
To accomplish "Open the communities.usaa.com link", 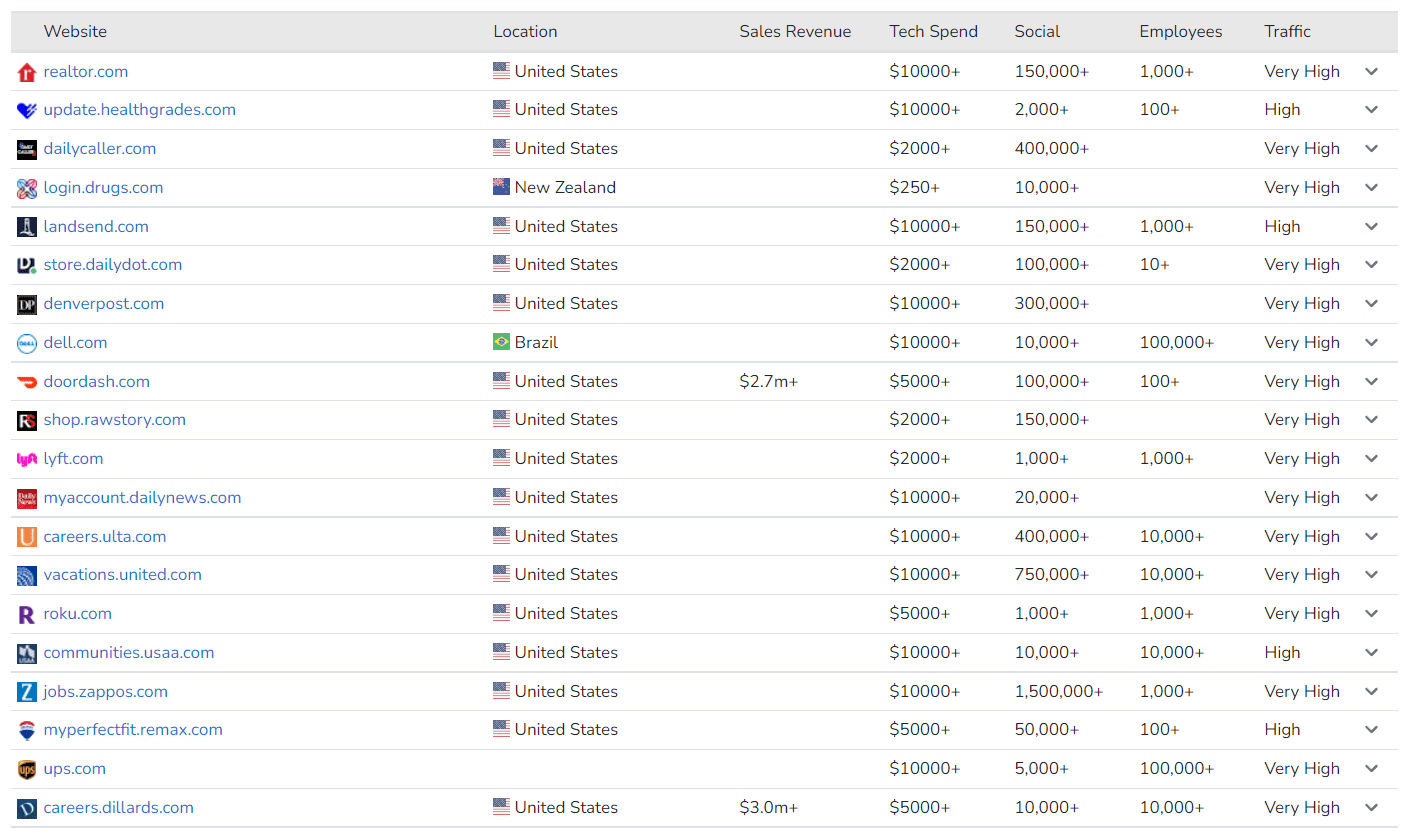I will pyautogui.click(x=129, y=653).
